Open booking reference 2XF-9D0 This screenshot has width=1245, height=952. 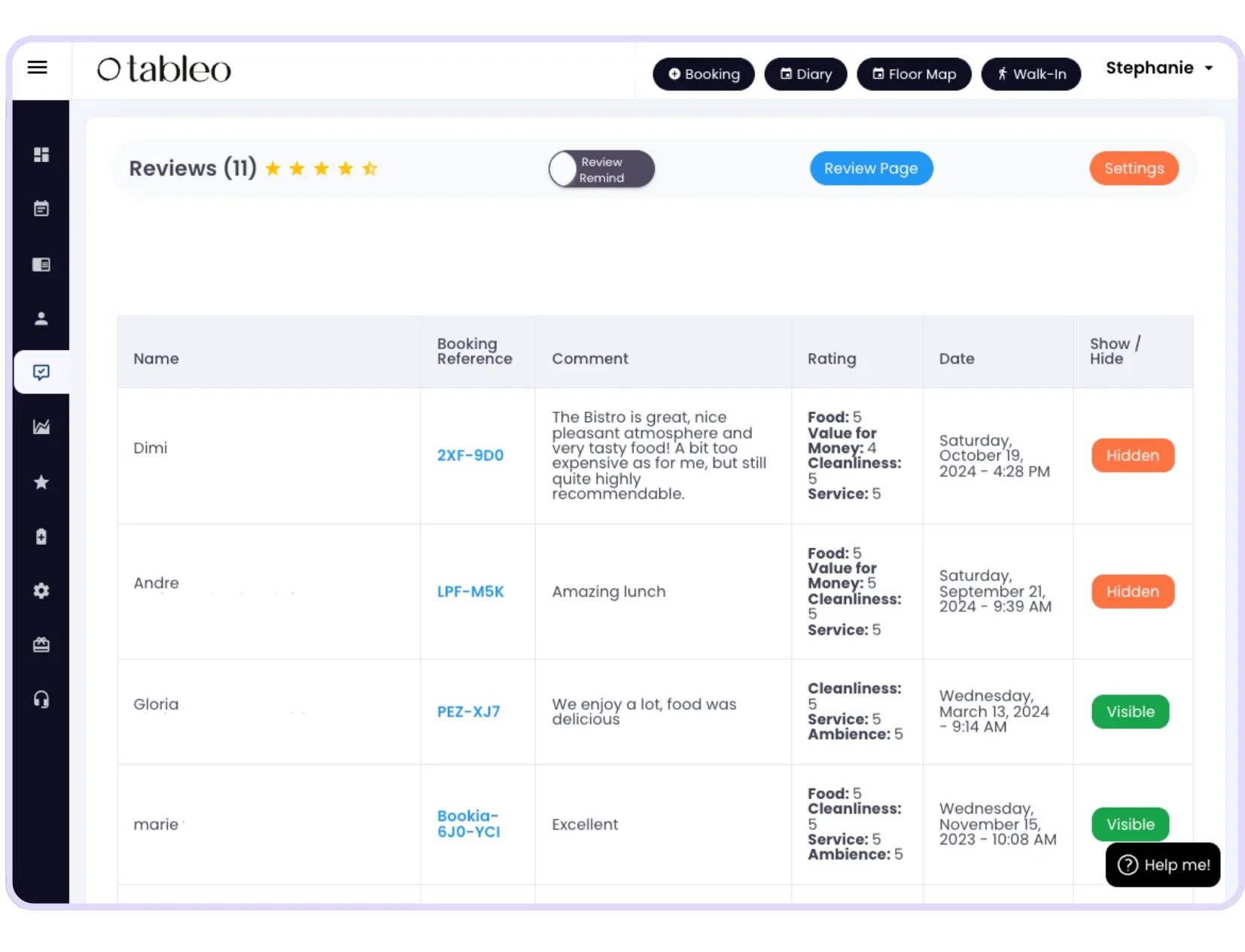(470, 455)
